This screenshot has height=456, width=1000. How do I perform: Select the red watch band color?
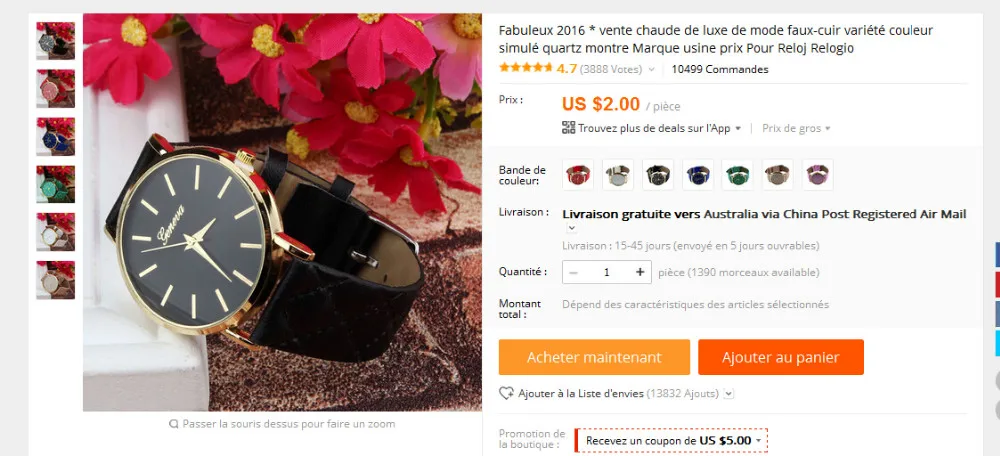578,175
